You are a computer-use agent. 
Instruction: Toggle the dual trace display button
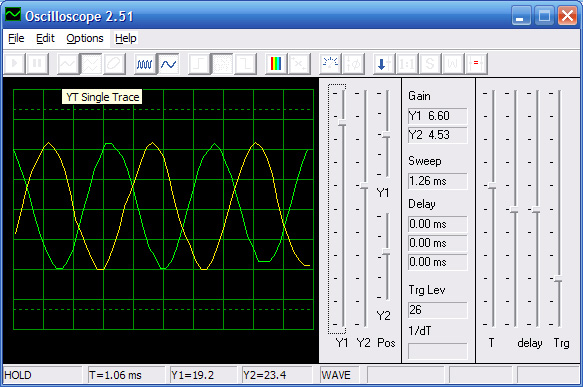[x=91, y=64]
